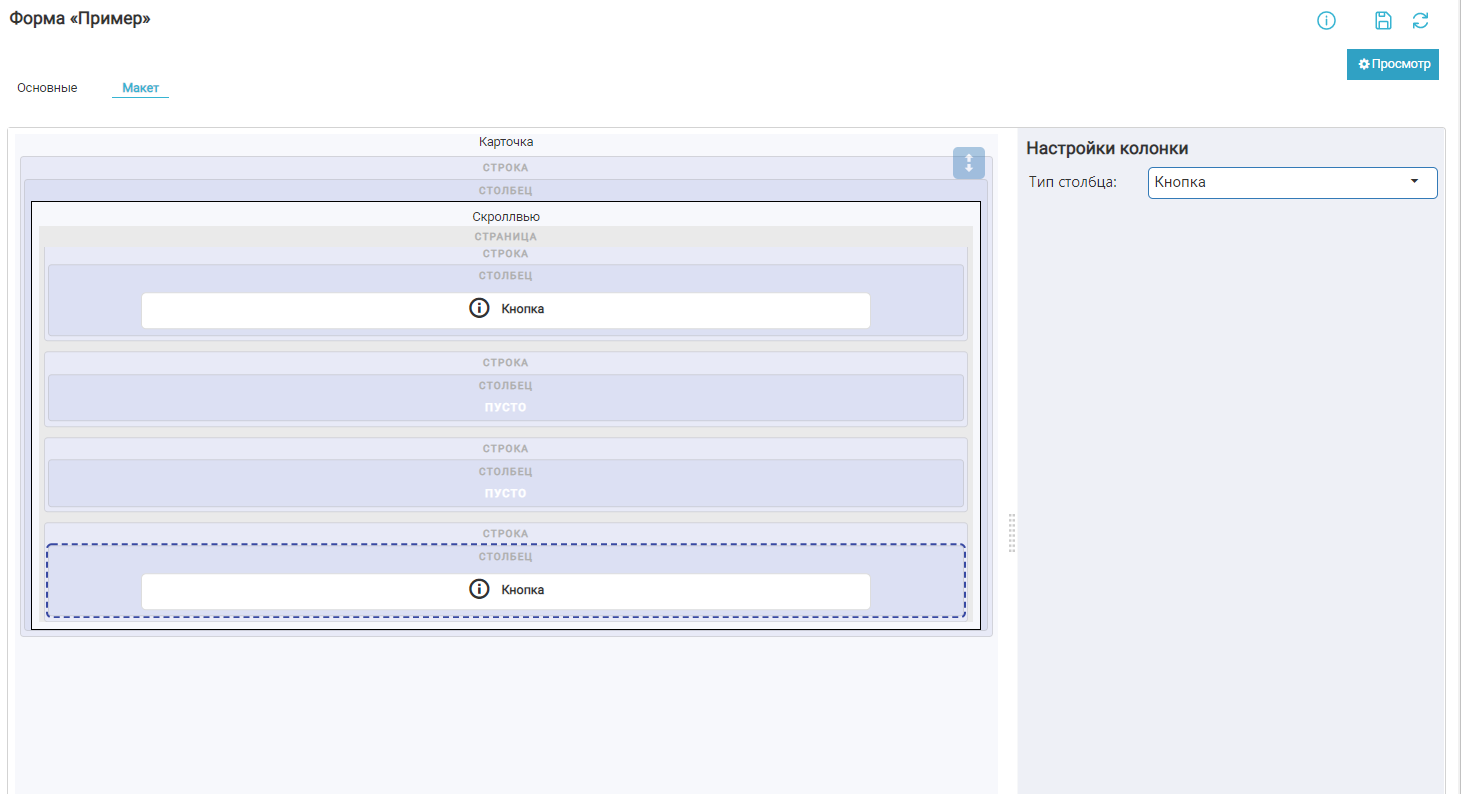Select the СТРАНИЦА header in the scroll view
The width and height of the screenshot is (1461, 794).
[x=506, y=237]
